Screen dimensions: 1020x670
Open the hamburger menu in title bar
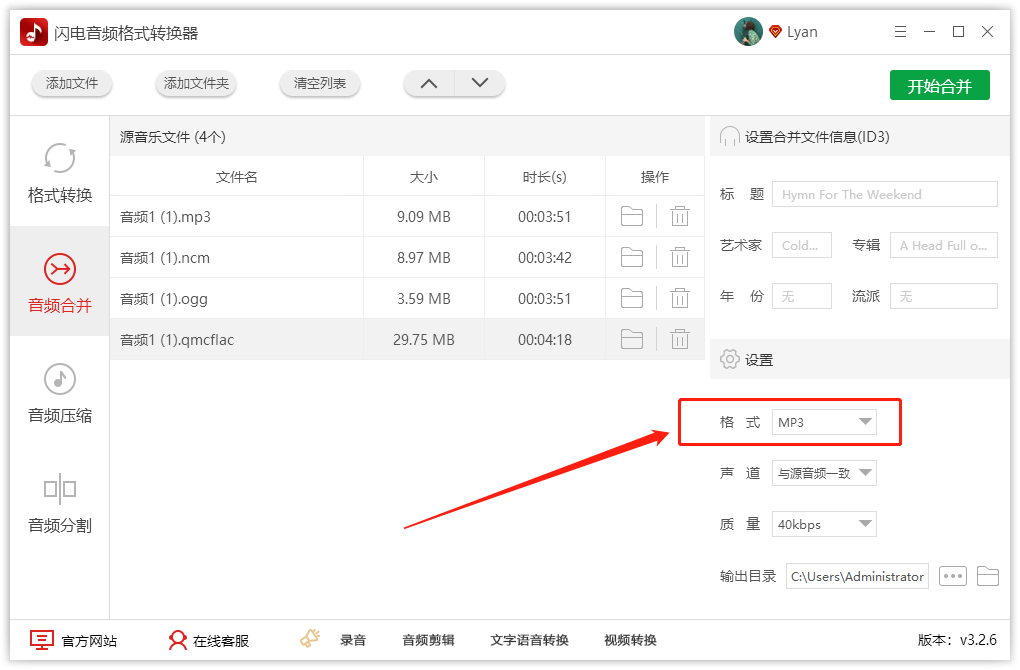coord(900,32)
